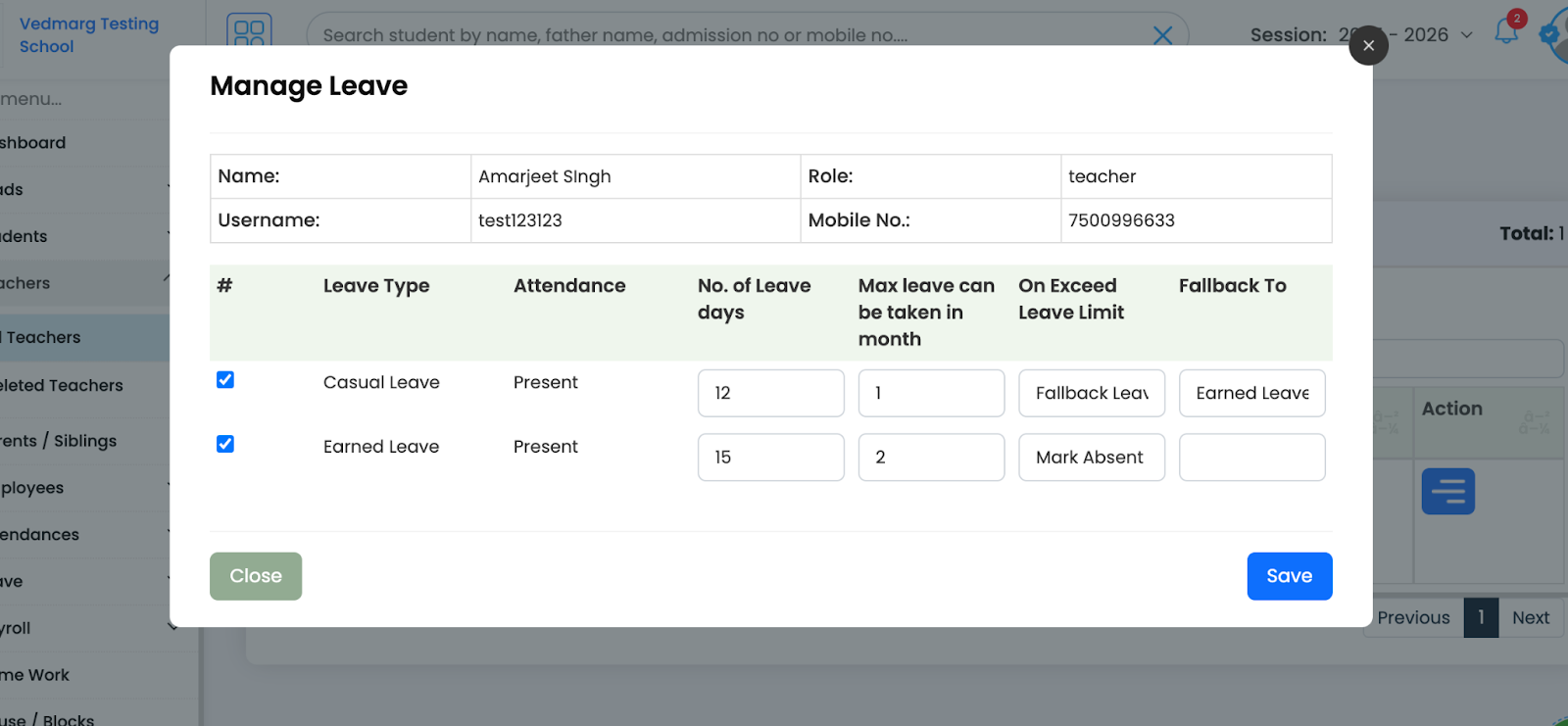Open the blue action menu icon
The height and width of the screenshot is (726, 1568).
1447,491
